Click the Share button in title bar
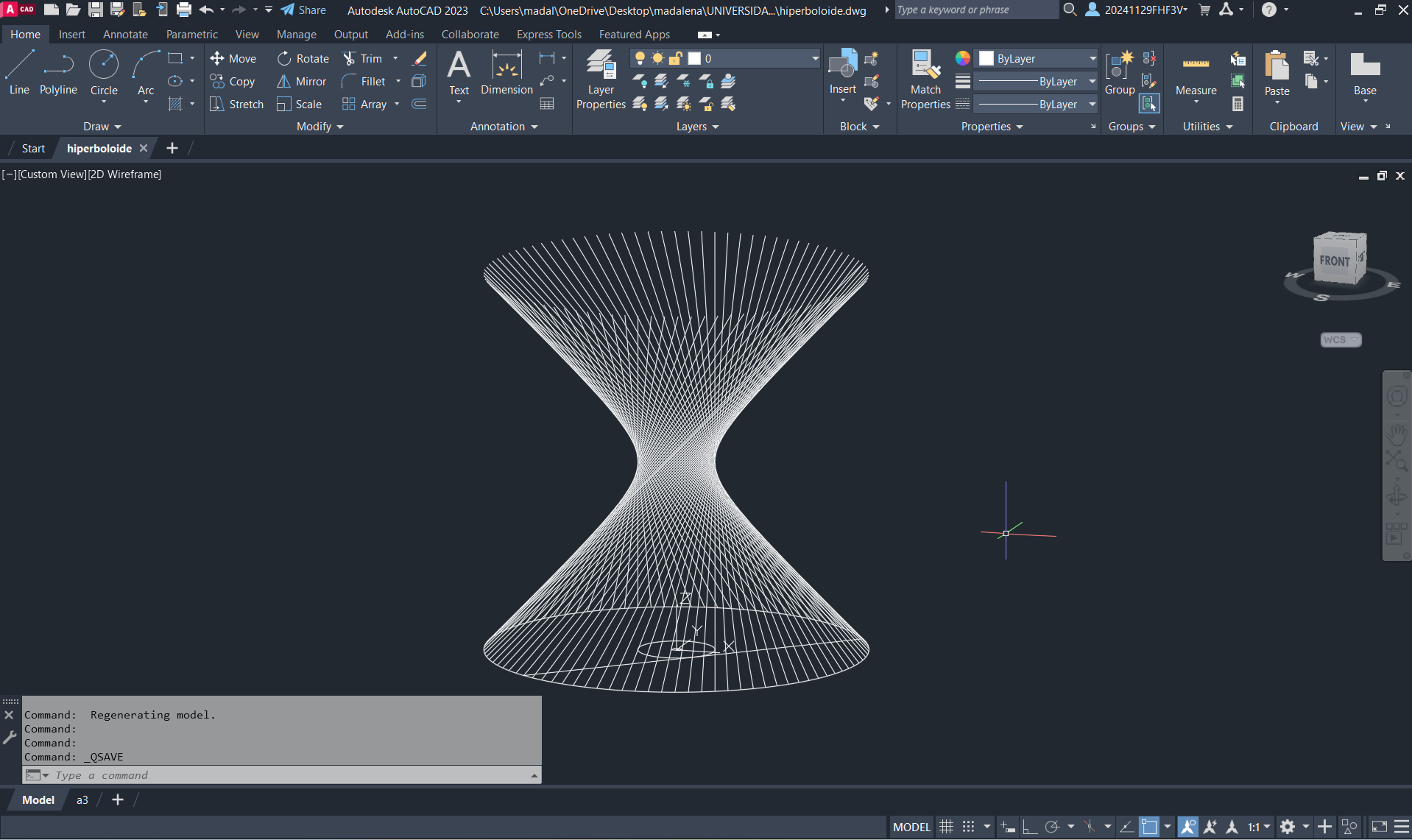Viewport: 1412px width, 840px height. click(303, 10)
